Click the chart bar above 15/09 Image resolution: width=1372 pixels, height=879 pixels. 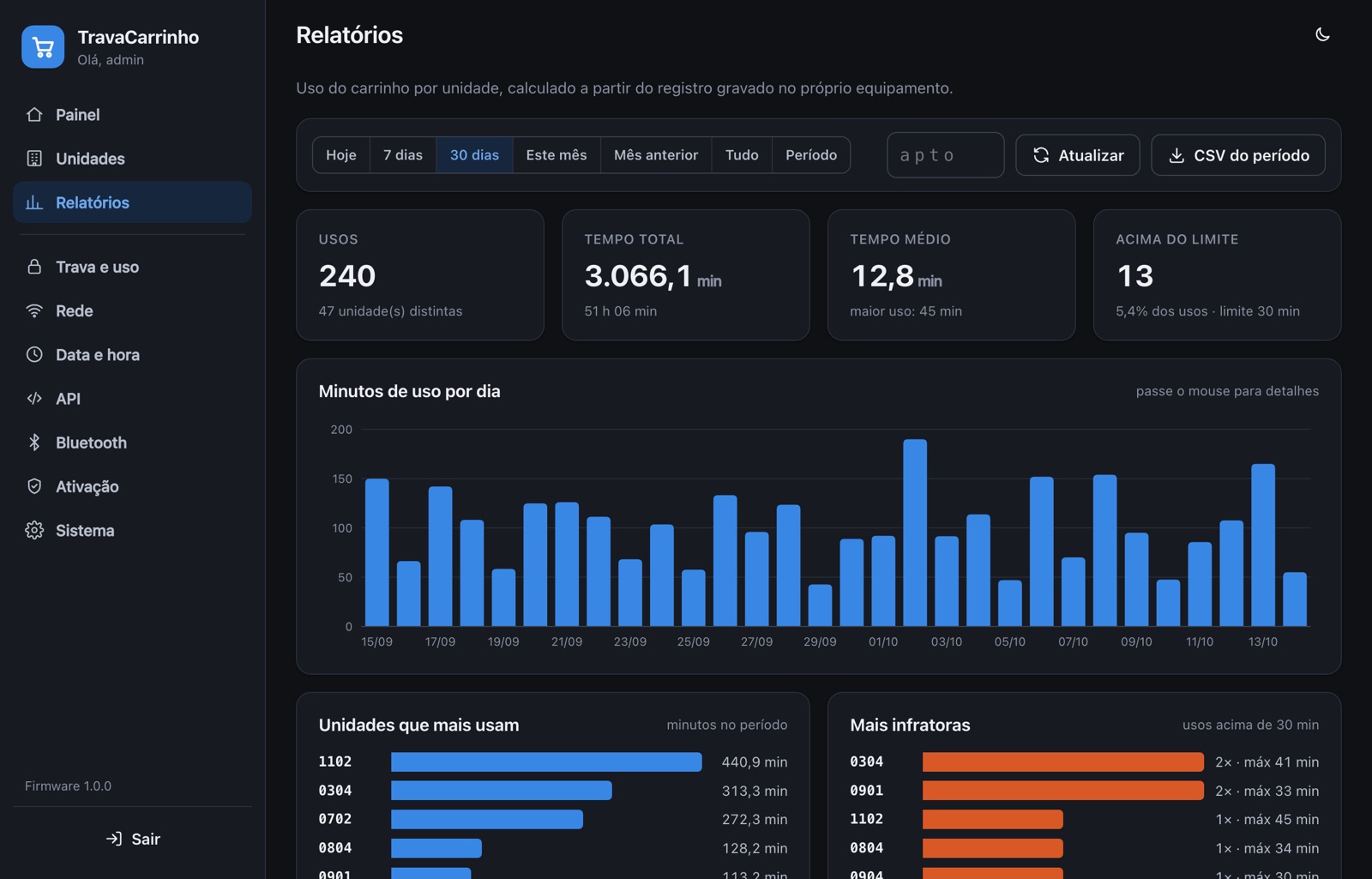(377, 552)
